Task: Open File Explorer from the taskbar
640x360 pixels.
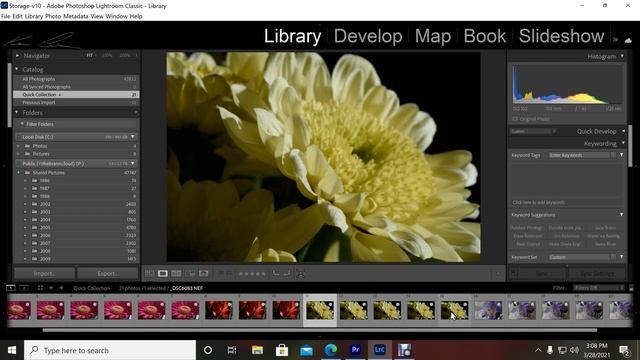Action: pos(257,350)
